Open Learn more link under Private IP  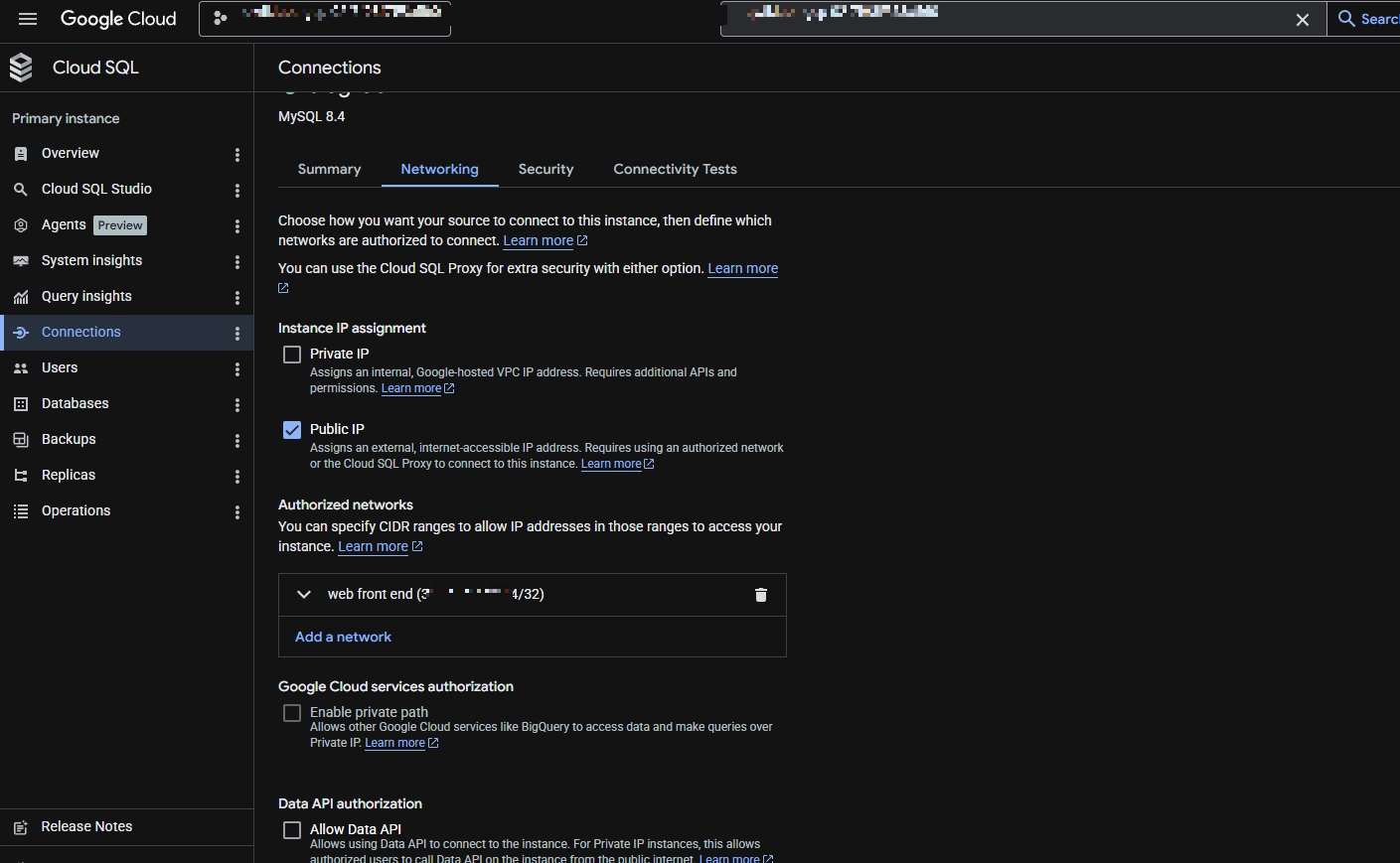417,388
